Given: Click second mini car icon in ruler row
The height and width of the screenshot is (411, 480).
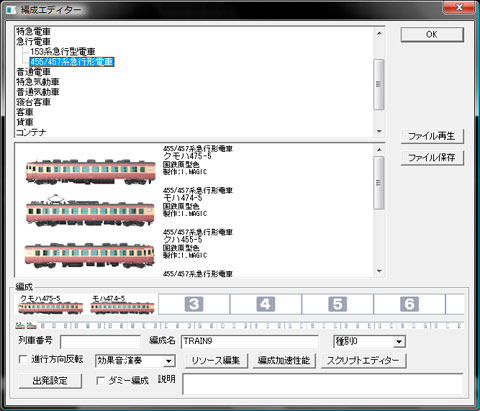Looking at the screenshot, I should click(32, 325).
